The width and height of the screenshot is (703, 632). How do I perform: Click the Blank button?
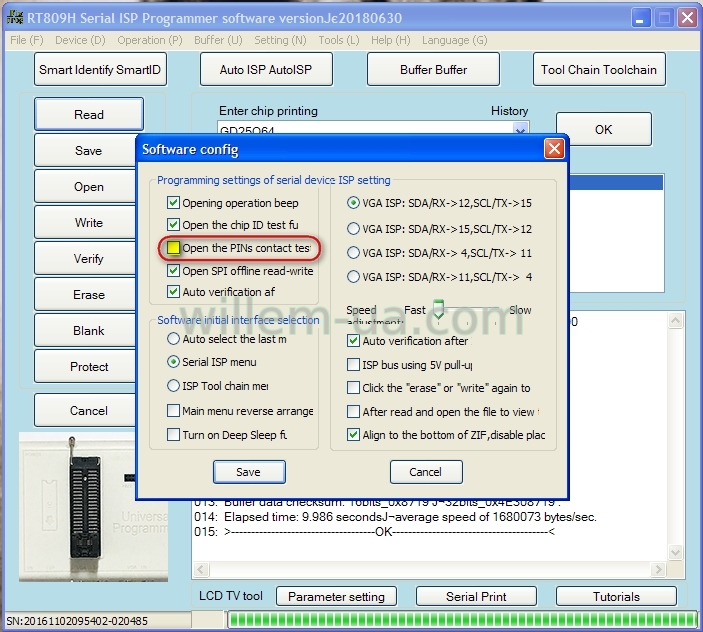[85, 330]
